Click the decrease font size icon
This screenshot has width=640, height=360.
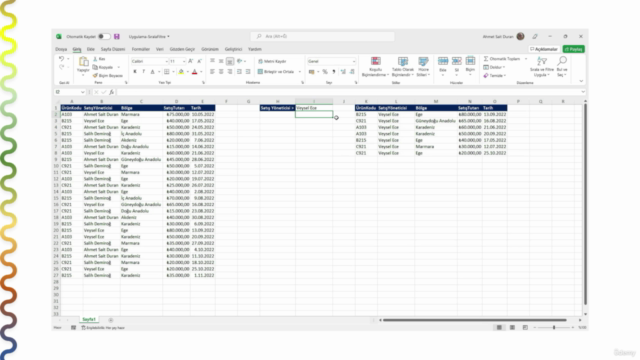(199, 61)
